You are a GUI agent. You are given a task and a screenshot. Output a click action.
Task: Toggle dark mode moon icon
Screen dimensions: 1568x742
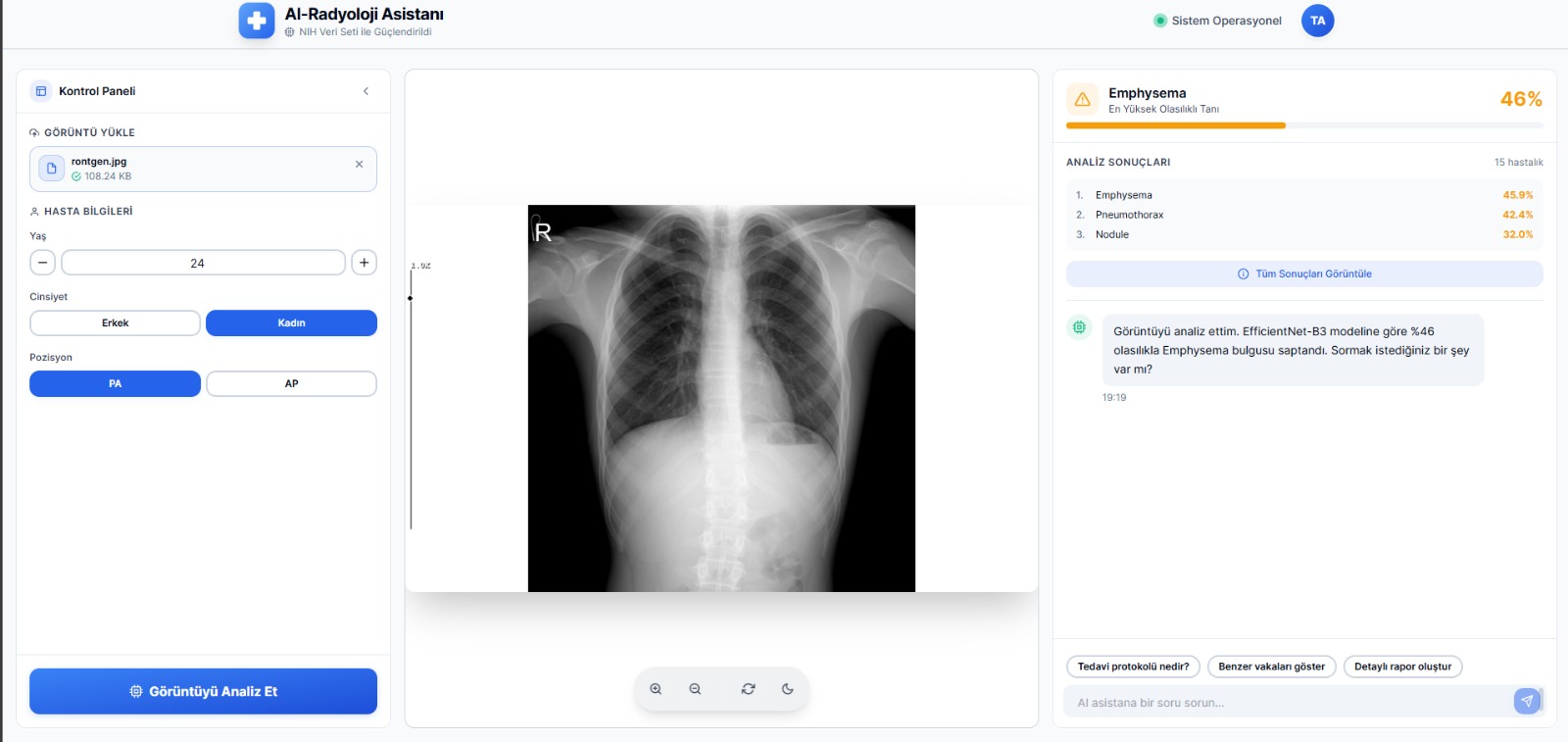click(787, 689)
